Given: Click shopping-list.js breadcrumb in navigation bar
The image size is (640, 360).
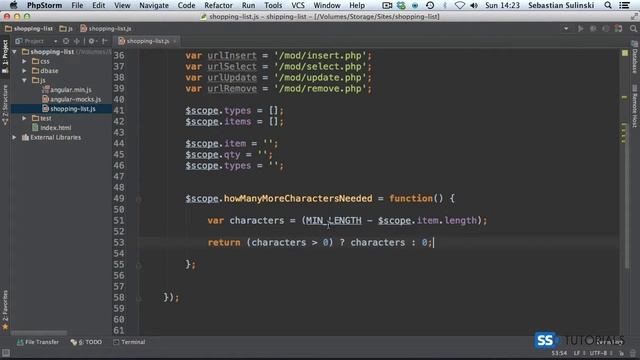Looking at the screenshot, I should [106, 29].
